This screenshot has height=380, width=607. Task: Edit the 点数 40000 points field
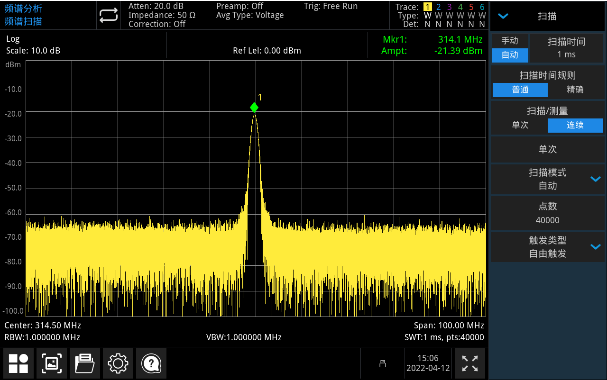click(547, 213)
